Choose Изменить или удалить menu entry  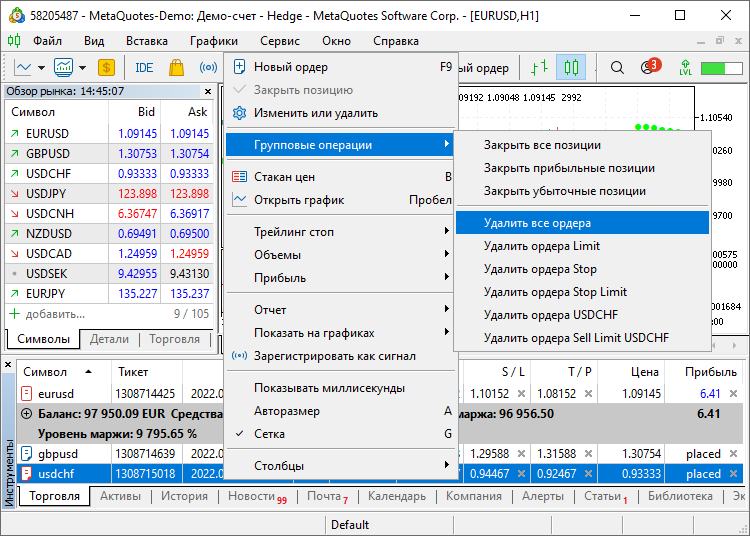pos(340,113)
